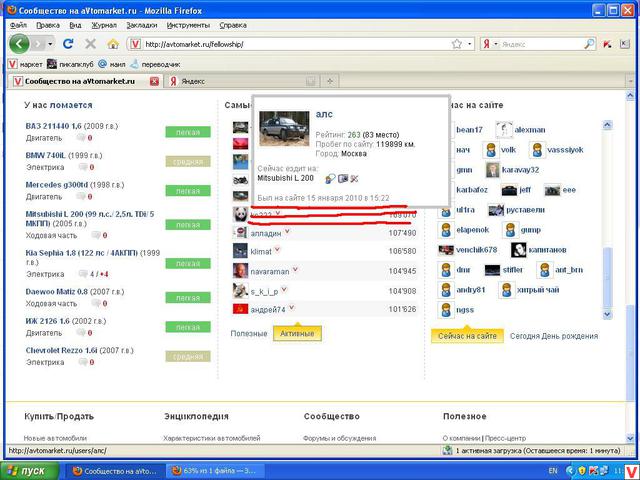
Task: Click the red flag avatar of андрей74
Action: point(240,309)
